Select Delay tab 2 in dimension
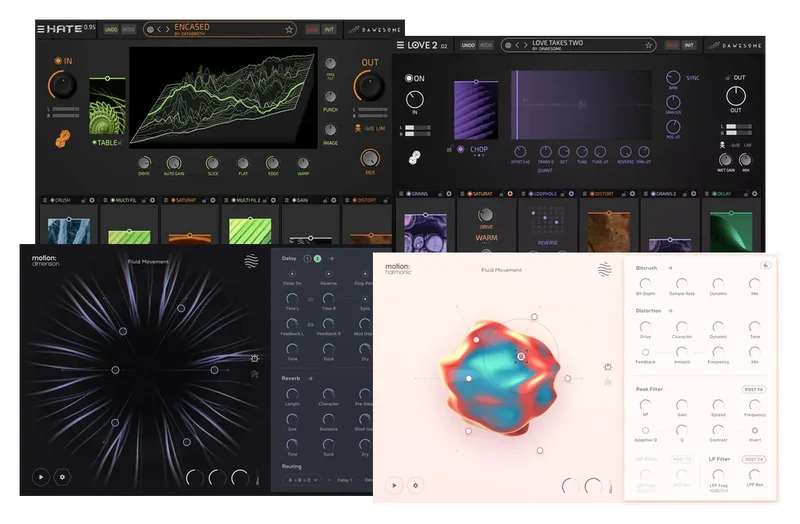Screen dimensions: 800x524 (317, 259)
